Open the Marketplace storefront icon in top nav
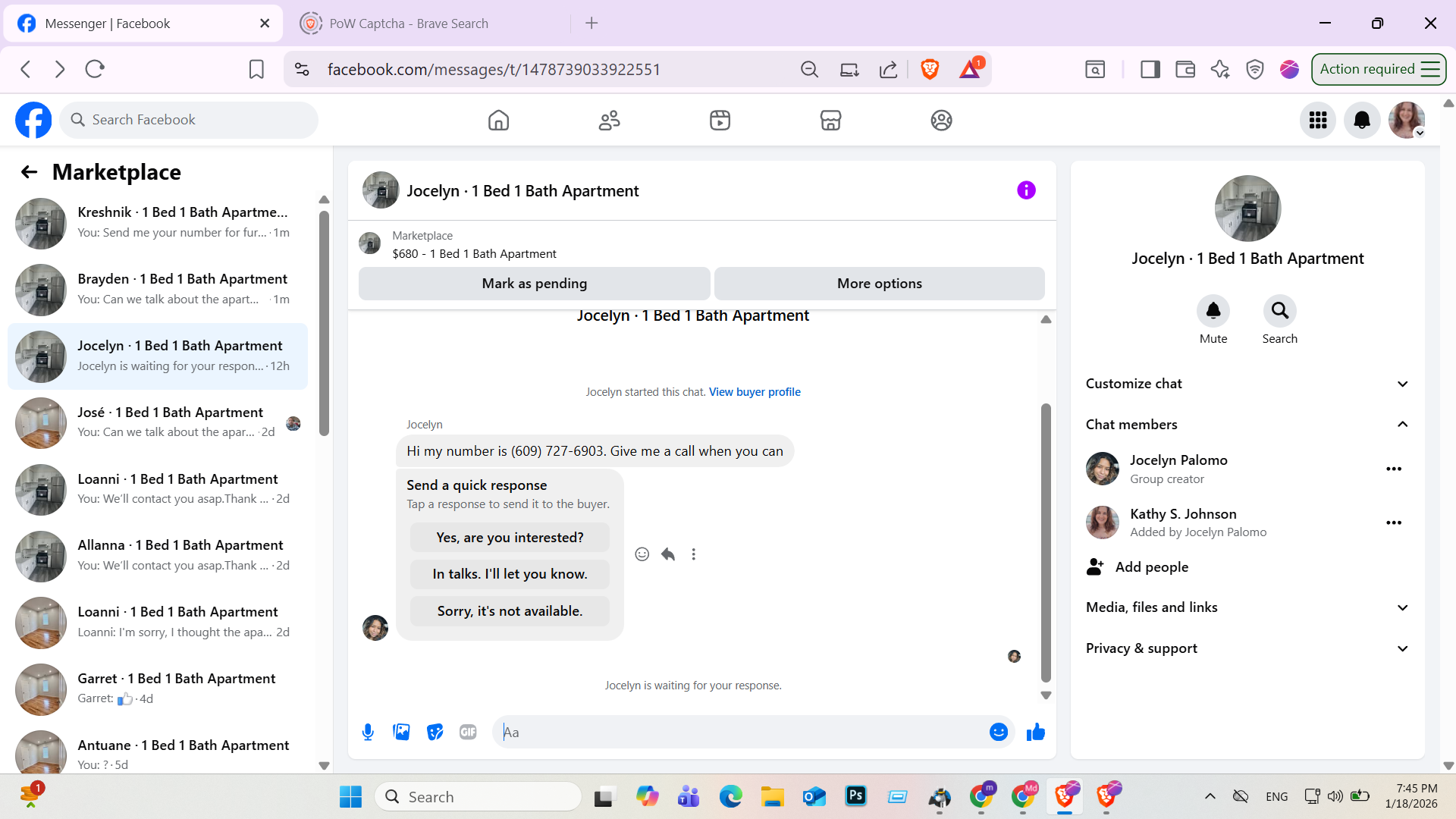Image resolution: width=1456 pixels, height=819 pixels. click(830, 120)
